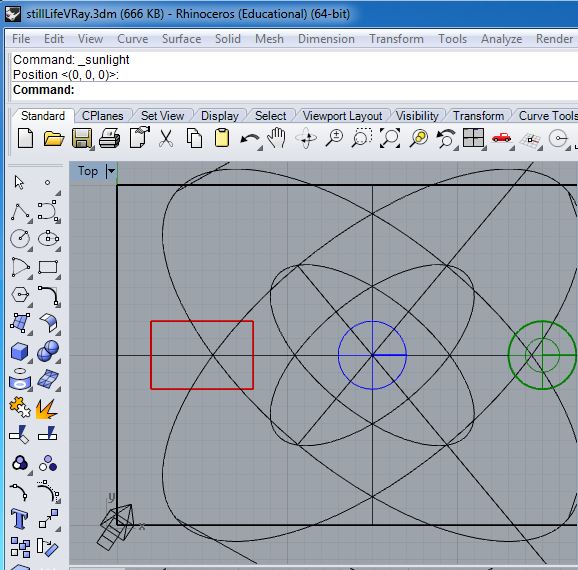Open file with the folder icon
Viewport: 578px width, 570px height.
click(54, 139)
